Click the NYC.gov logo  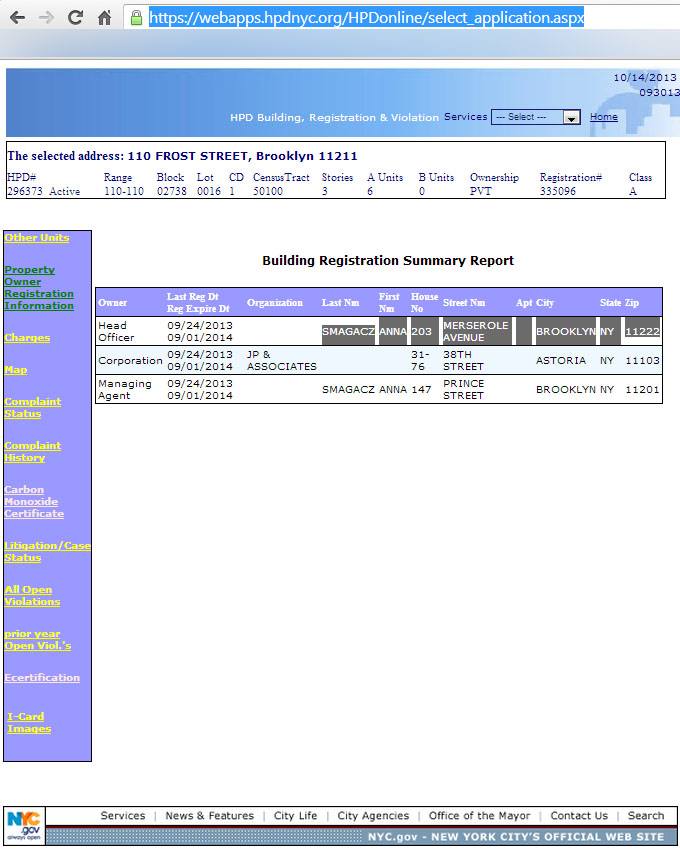24,825
